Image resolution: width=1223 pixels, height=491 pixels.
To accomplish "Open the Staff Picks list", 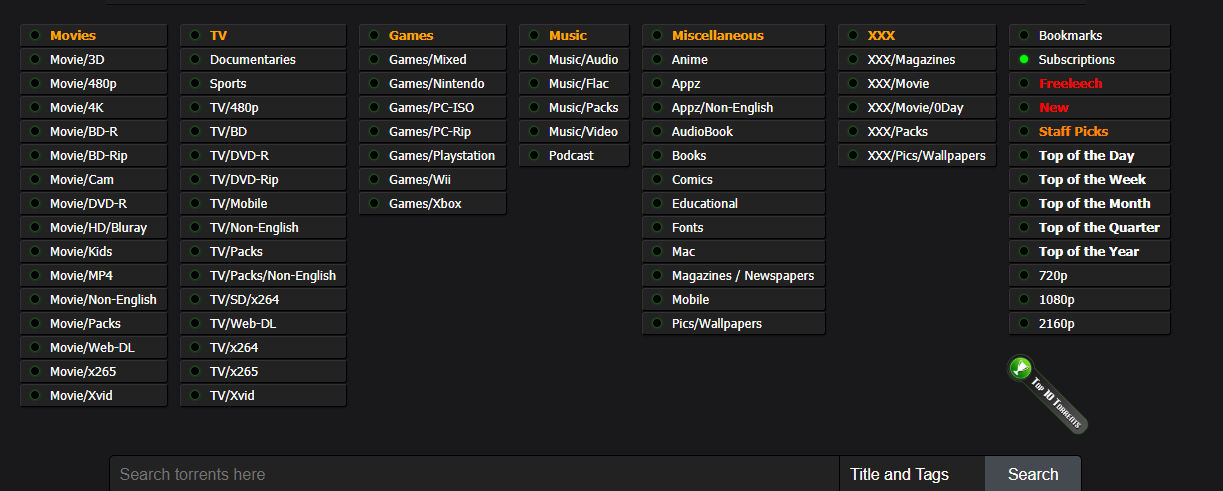I will 1073,132.
